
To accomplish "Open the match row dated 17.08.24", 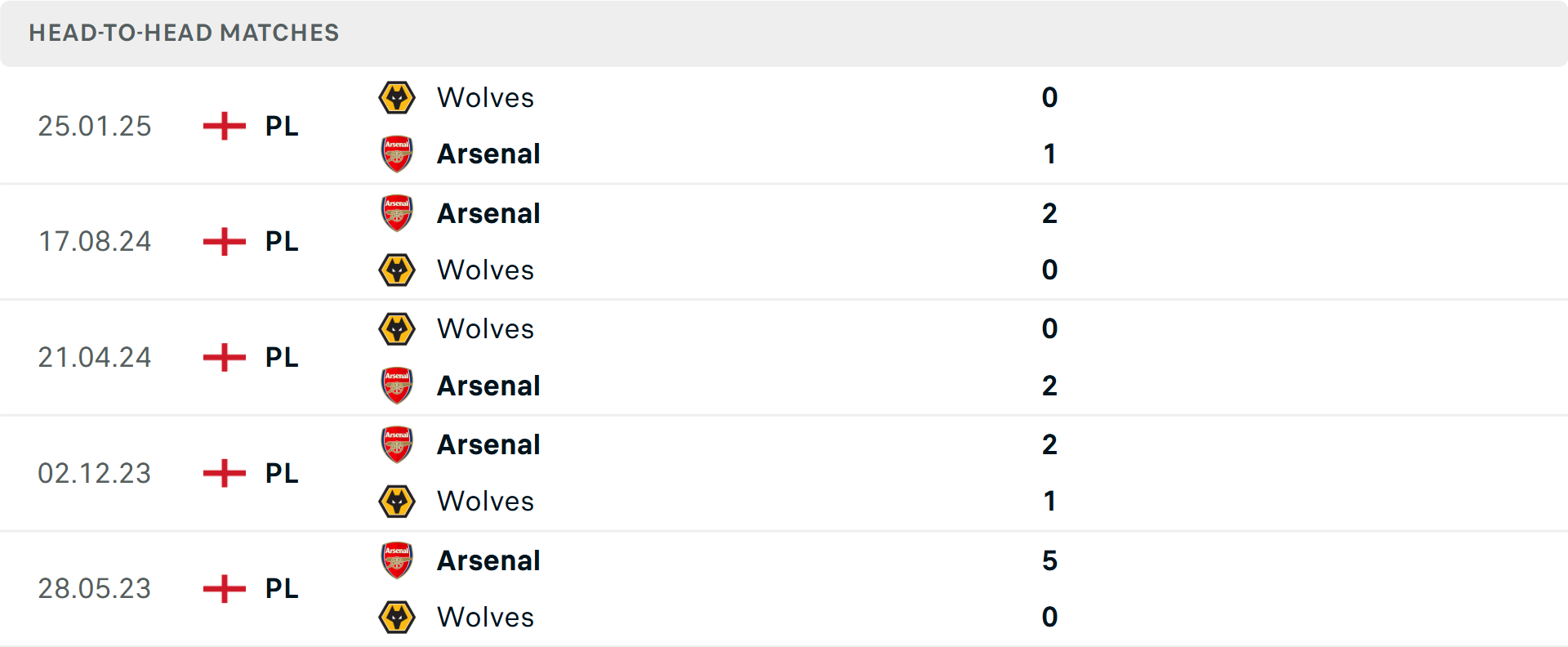I will click(x=784, y=242).
